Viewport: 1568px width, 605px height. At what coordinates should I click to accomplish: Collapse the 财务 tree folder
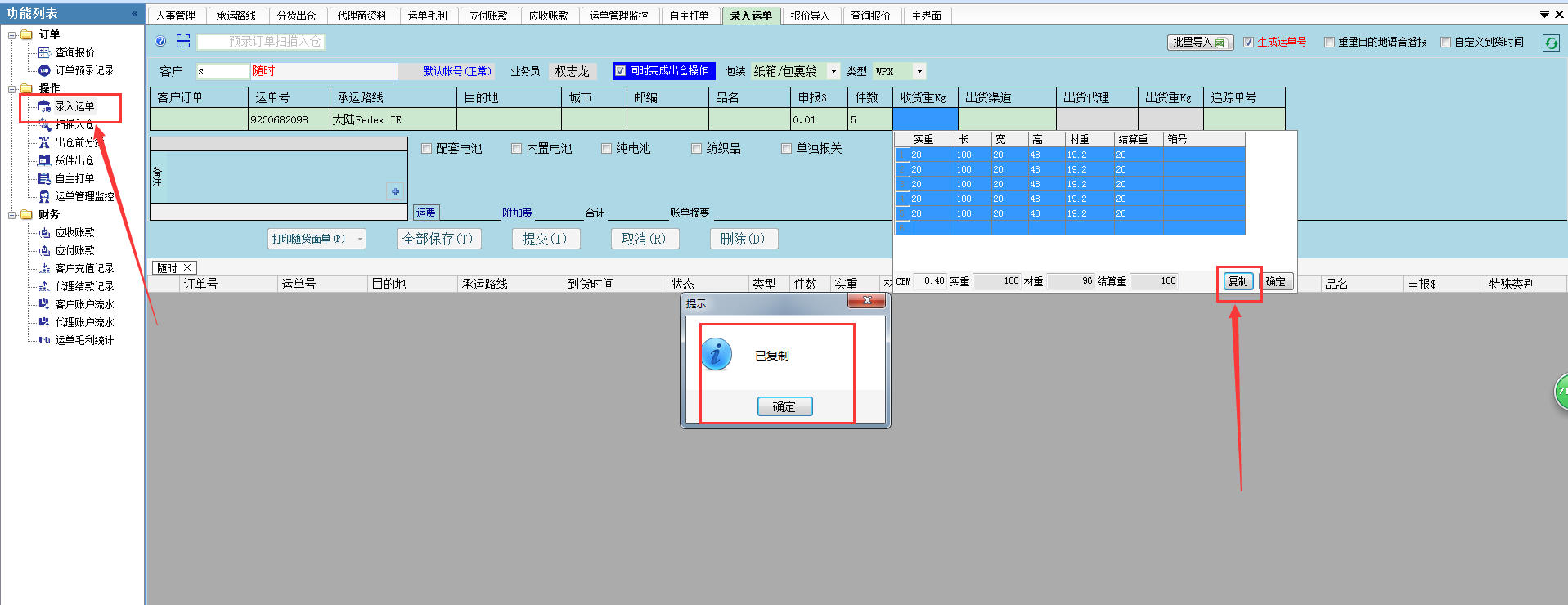pos(12,215)
